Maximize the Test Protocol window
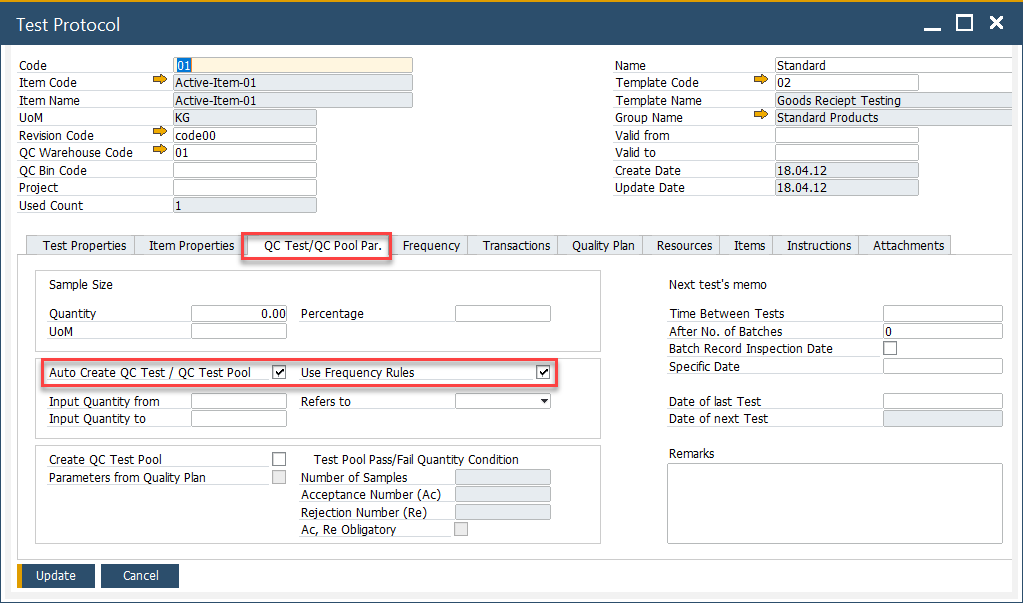Viewport: 1023px width, 603px height. 964,23
